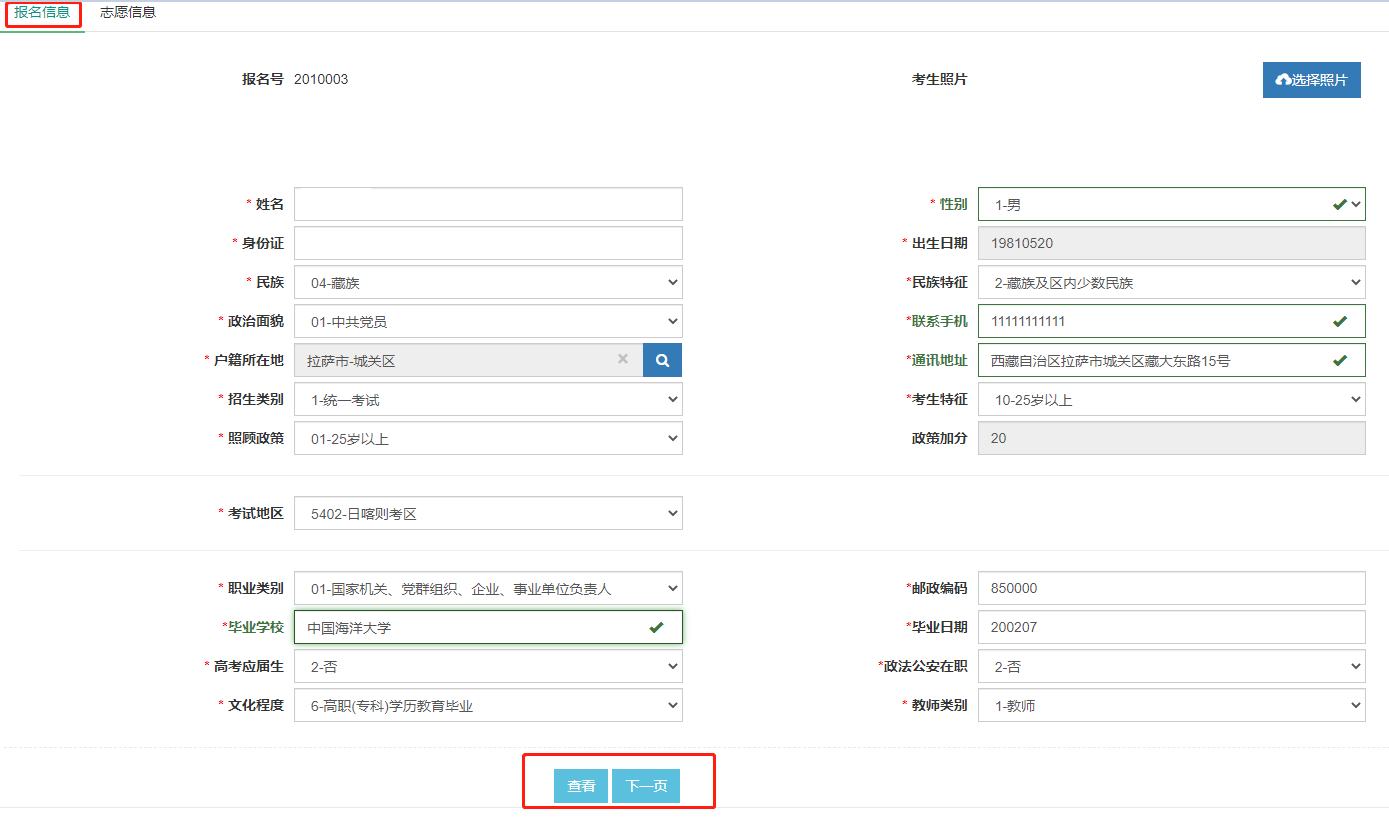Open the 性别 dropdown

click(x=1170, y=204)
